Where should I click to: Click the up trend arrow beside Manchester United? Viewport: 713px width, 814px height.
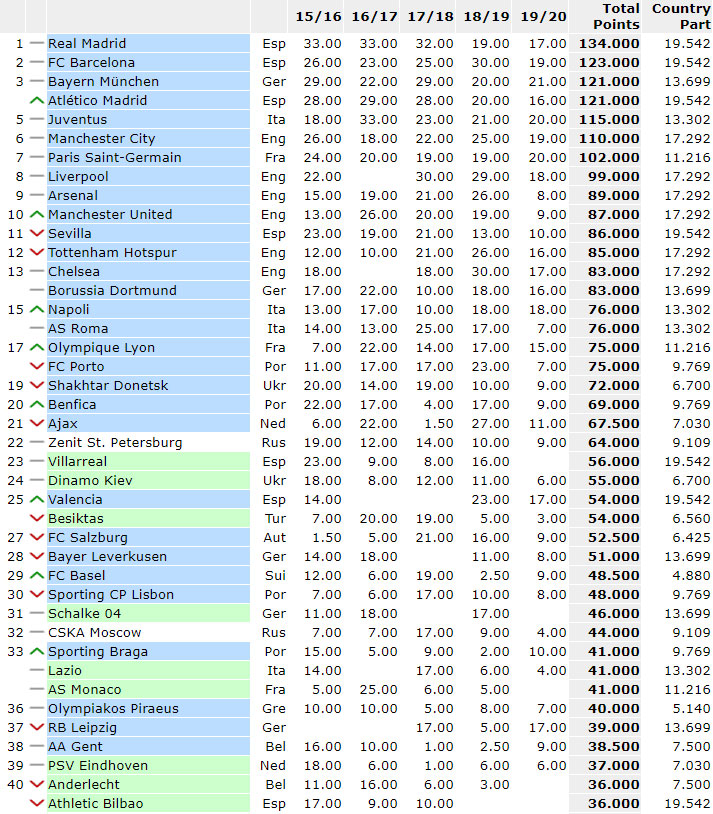pyautogui.click(x=37, y=215)
